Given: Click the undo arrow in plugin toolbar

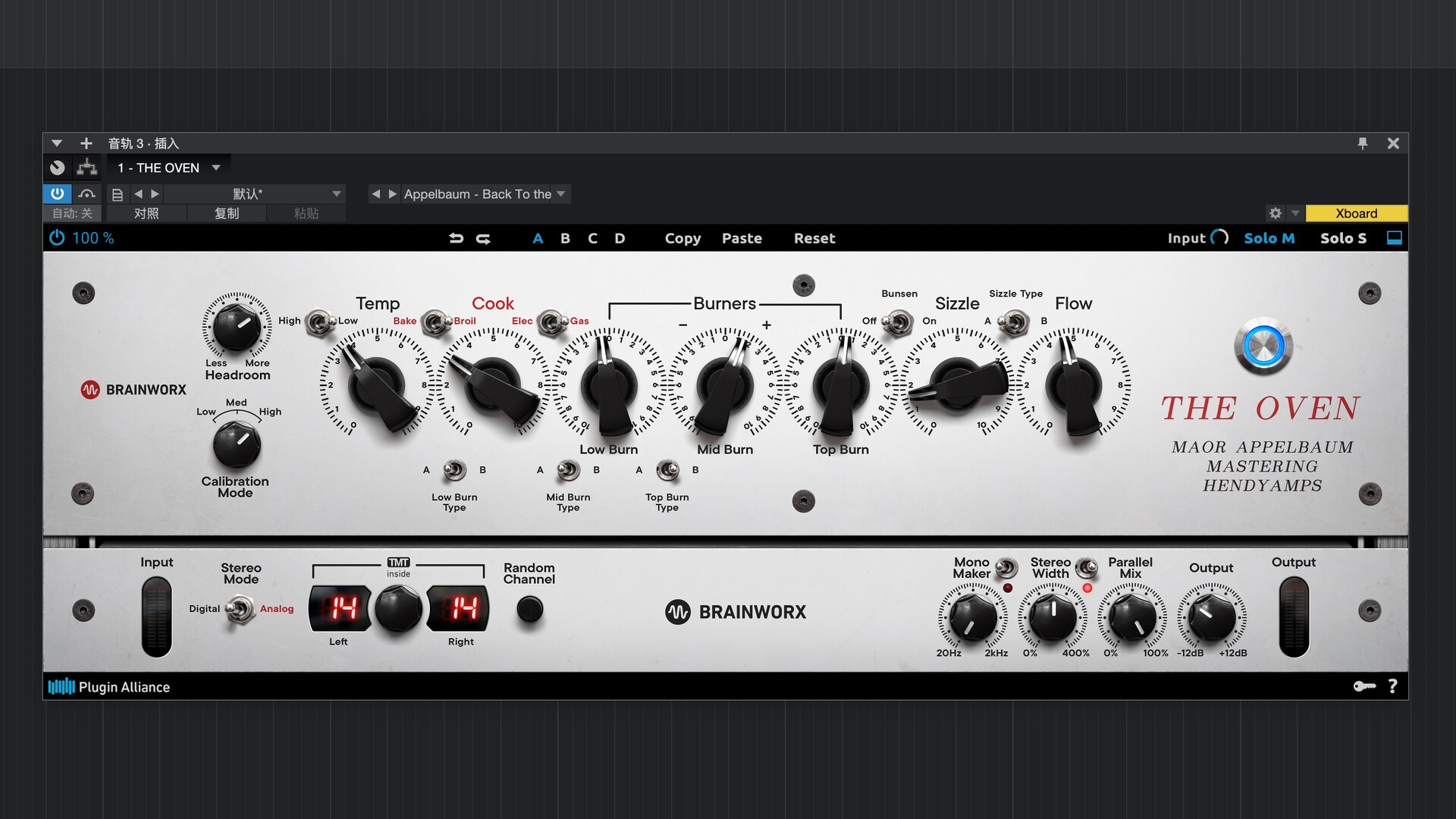Looking at the screenshot, I should 456,238.
